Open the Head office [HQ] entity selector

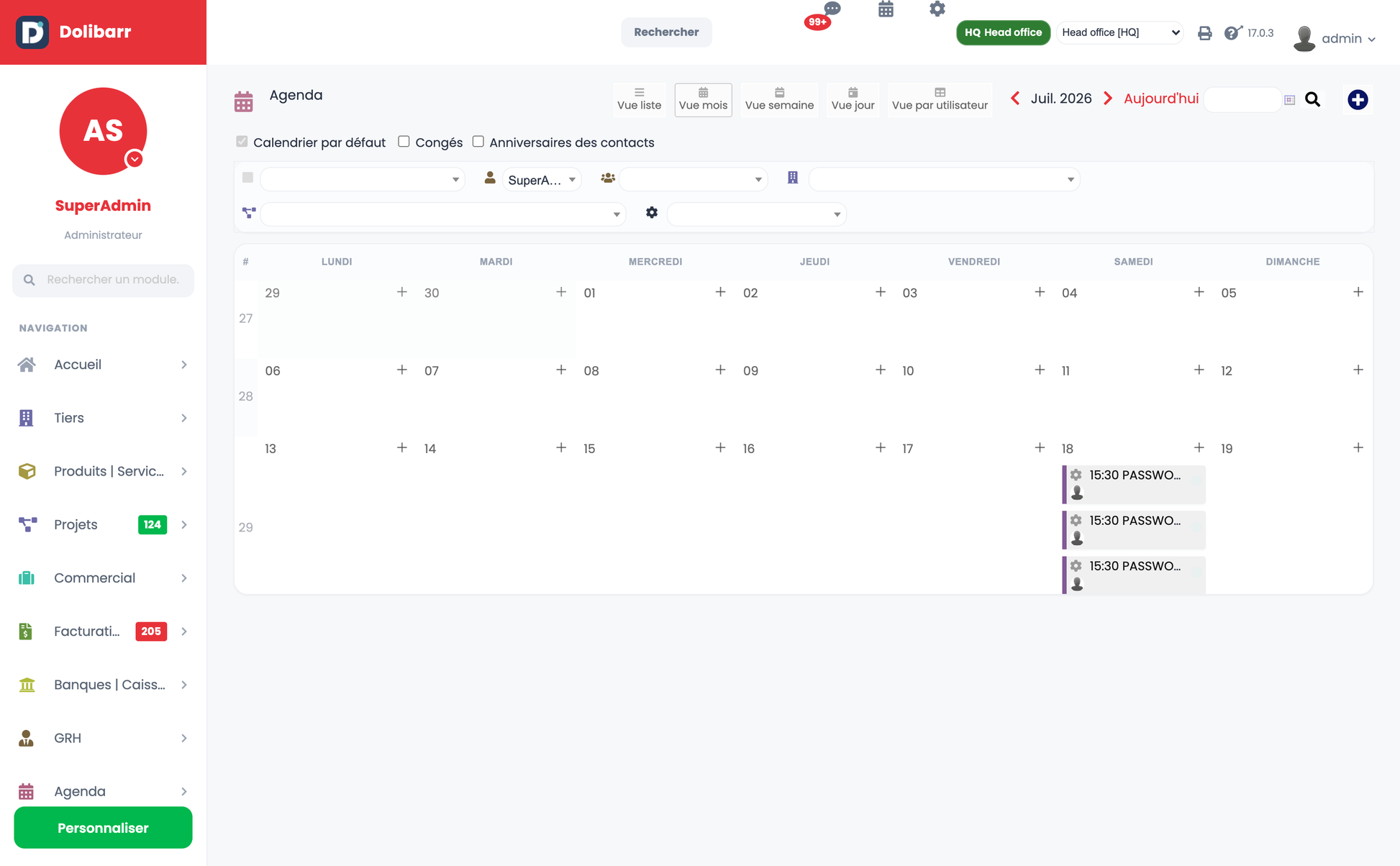pos(1120,32)
